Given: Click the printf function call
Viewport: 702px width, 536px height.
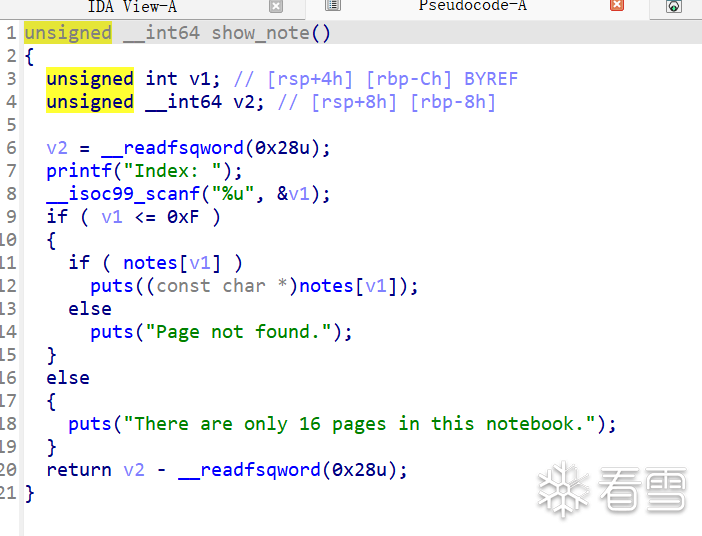Looking at the screenshot, I should coord(79,171).
